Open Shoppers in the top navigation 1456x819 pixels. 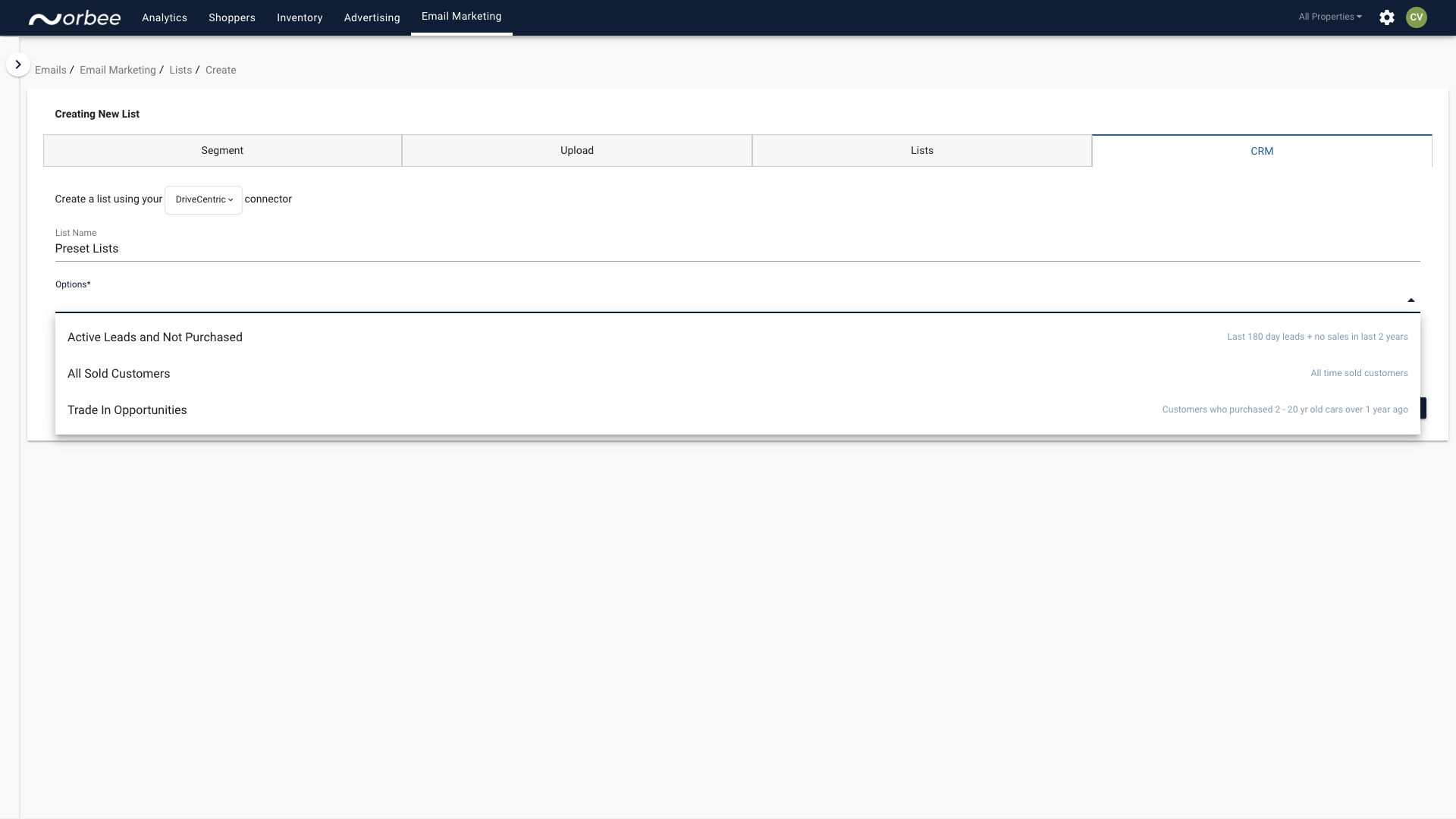[x=231, y=18]
